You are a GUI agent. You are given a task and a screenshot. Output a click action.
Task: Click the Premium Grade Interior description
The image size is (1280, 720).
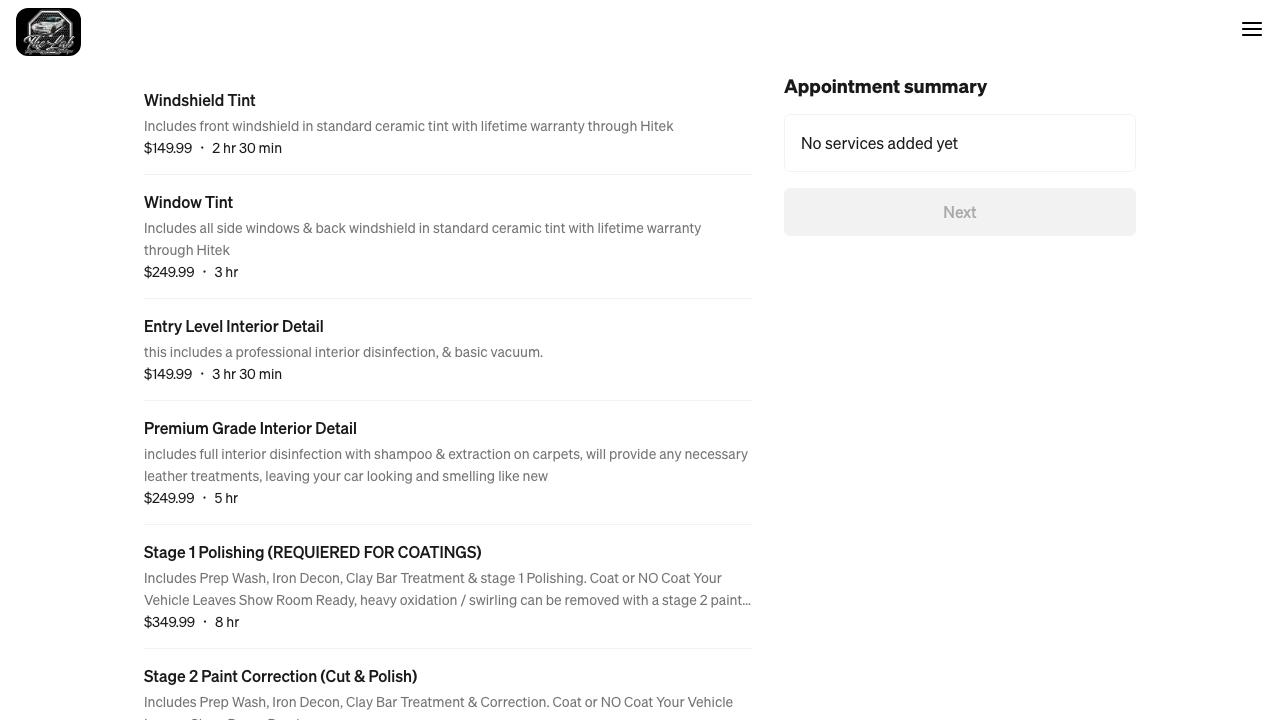[x=445, y=465]
